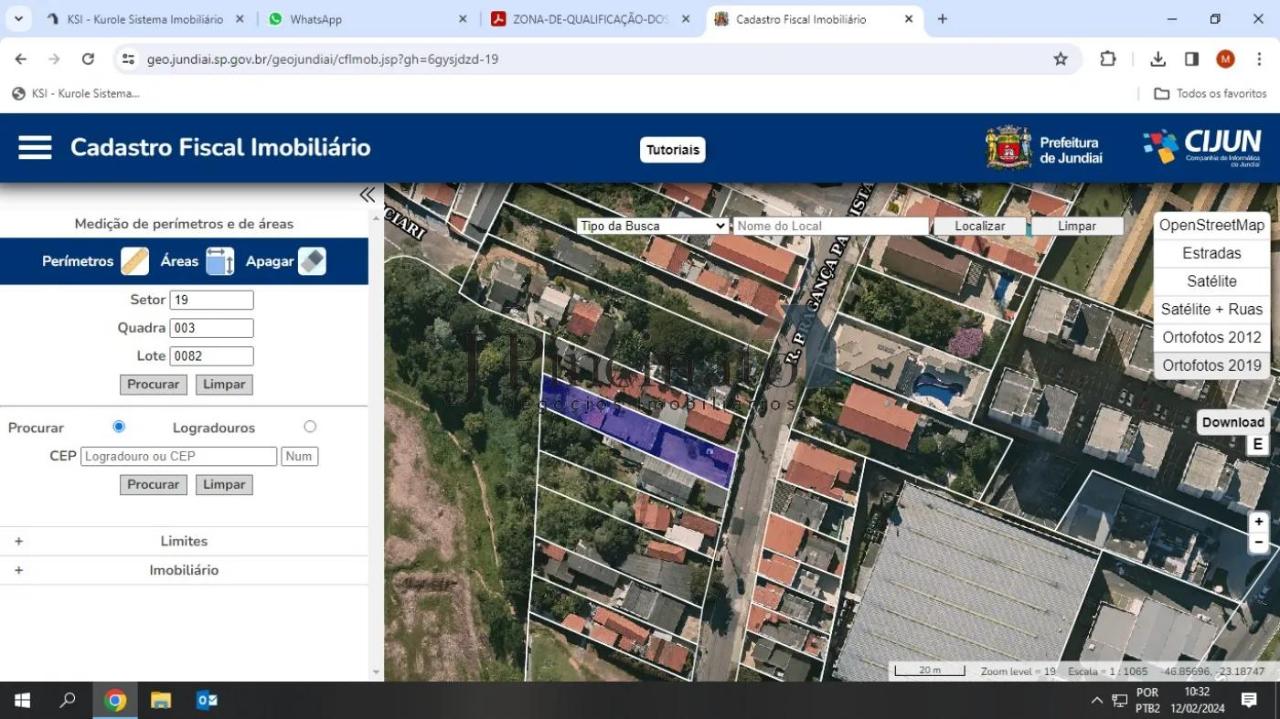1280x719 pixels.
Task: Click the Tutoriais button
Action: tap(673, 150)
